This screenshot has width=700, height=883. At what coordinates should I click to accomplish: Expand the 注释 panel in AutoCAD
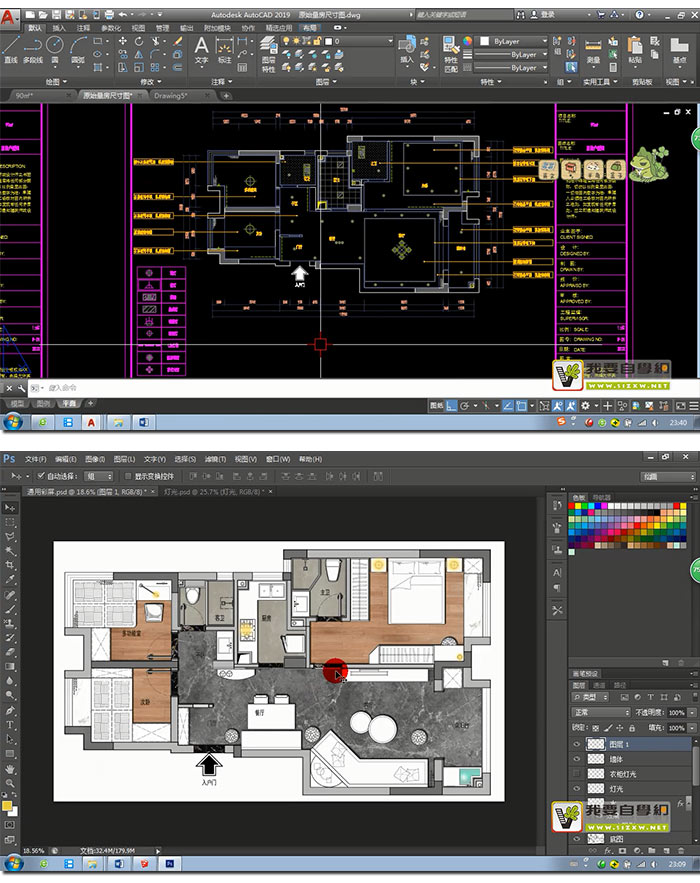[x=222, y=82]
